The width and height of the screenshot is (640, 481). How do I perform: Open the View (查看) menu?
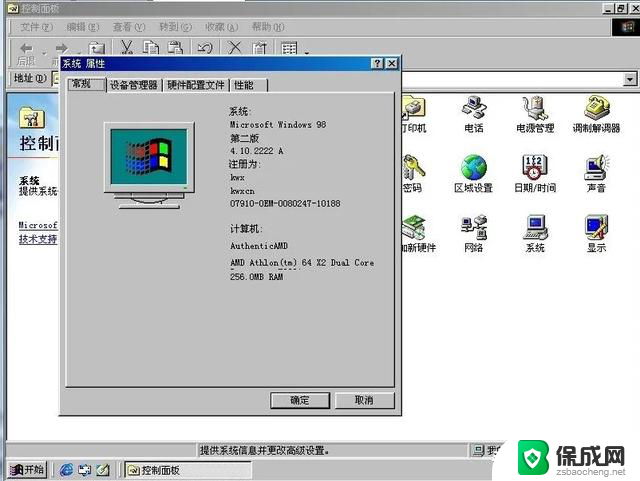tap(129, 27)
